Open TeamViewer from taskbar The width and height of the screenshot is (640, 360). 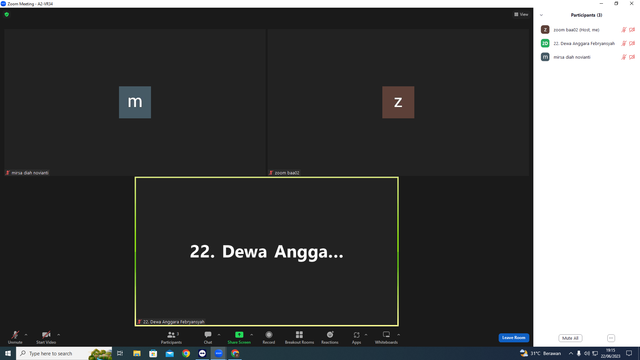[202, 353]
